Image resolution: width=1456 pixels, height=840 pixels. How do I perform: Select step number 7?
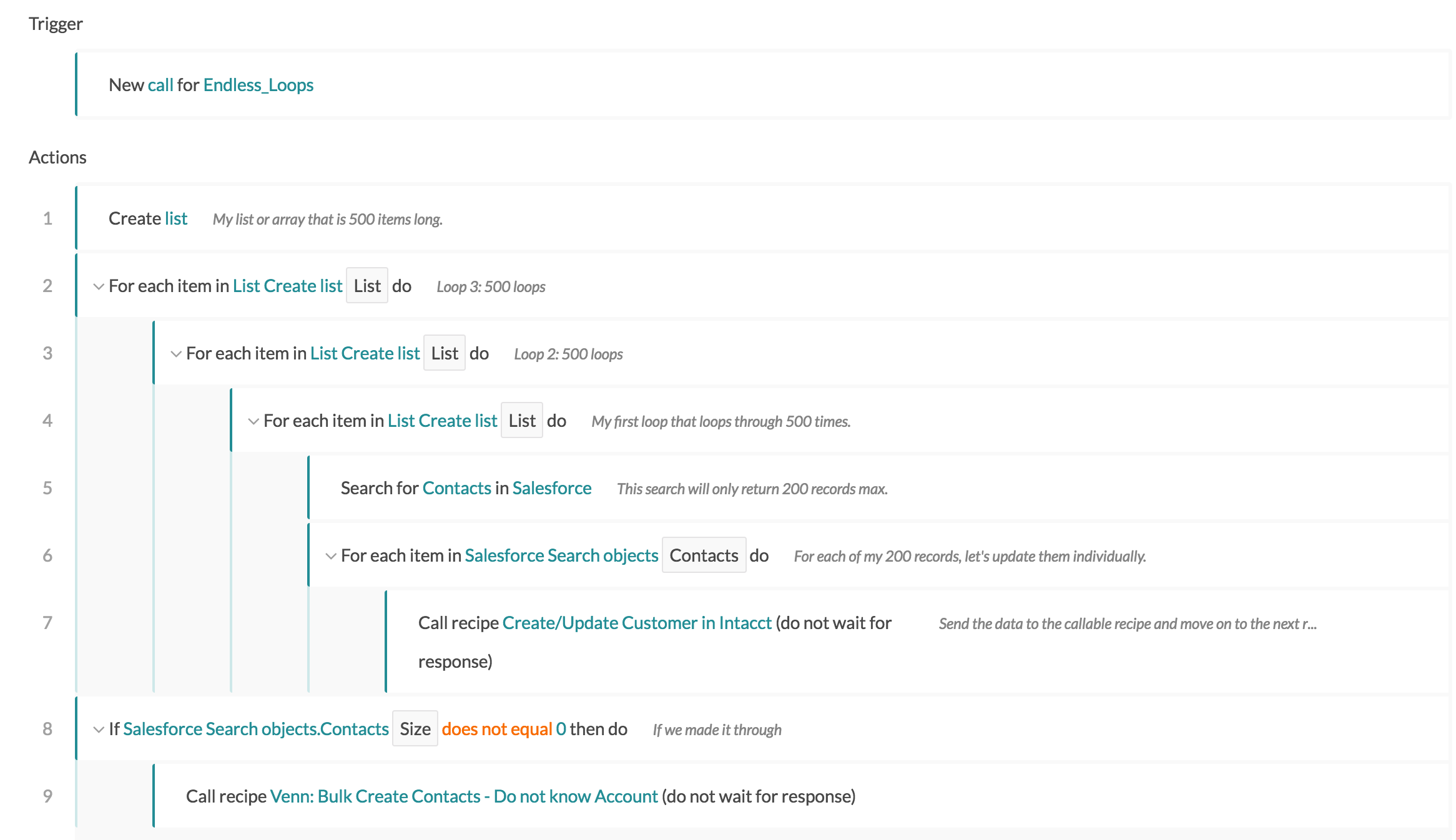[x=47, y=623]
